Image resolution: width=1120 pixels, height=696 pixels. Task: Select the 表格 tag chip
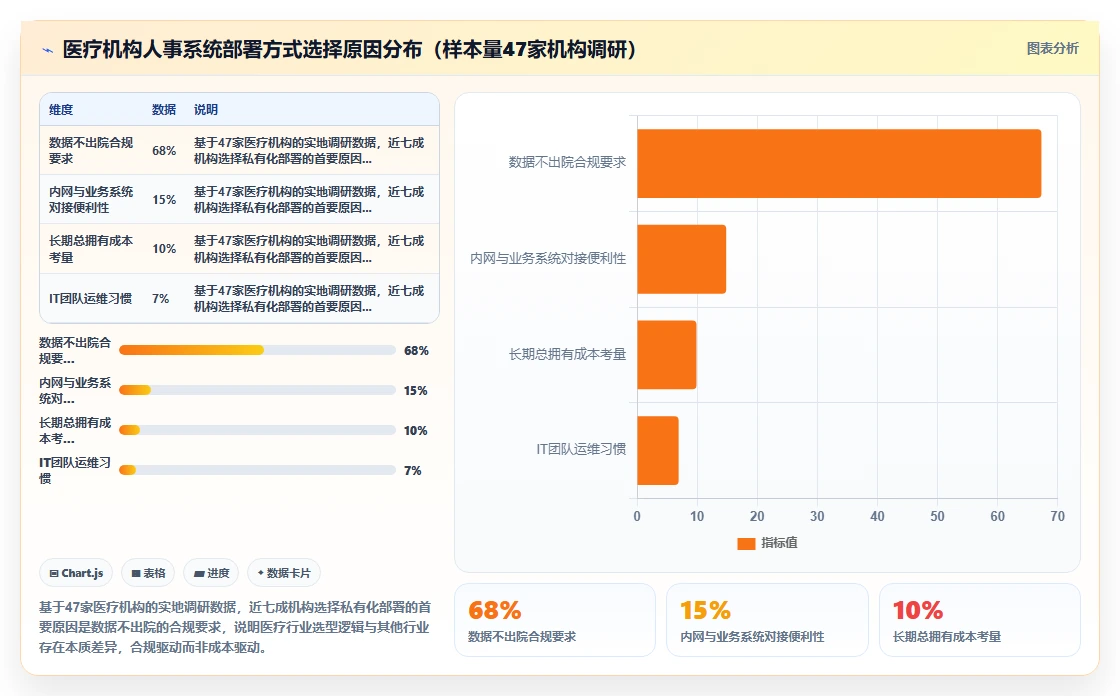coord(148,573)
